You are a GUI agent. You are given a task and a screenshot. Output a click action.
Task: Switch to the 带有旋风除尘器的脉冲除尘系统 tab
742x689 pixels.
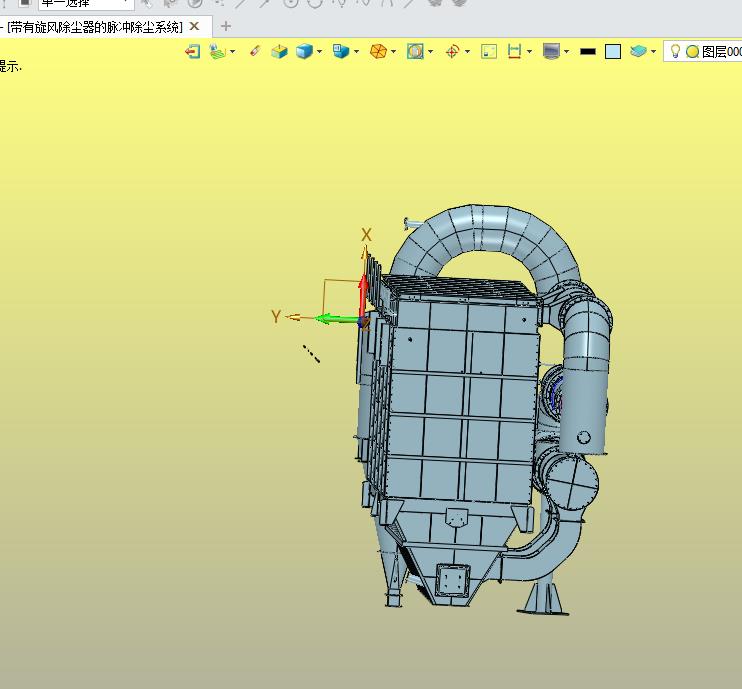point(95,26)
